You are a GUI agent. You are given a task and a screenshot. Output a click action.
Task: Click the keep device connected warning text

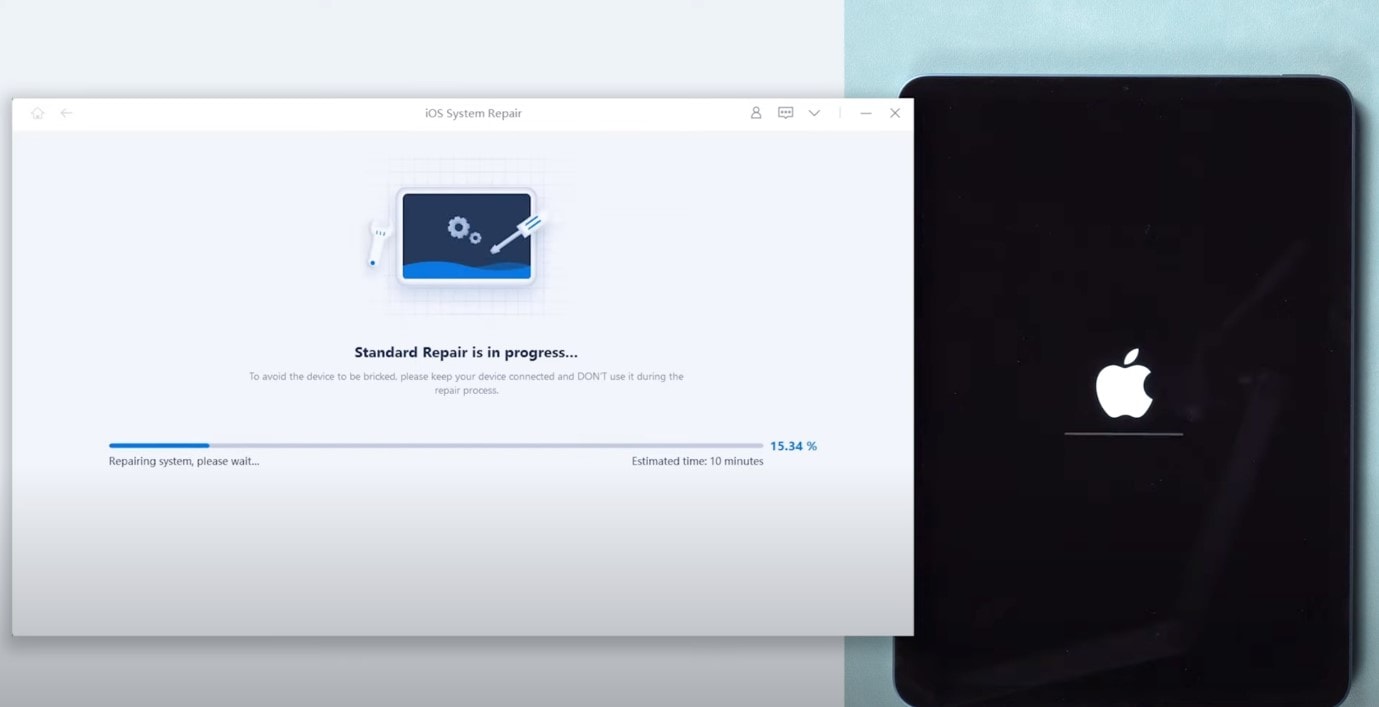click(466, 383)
